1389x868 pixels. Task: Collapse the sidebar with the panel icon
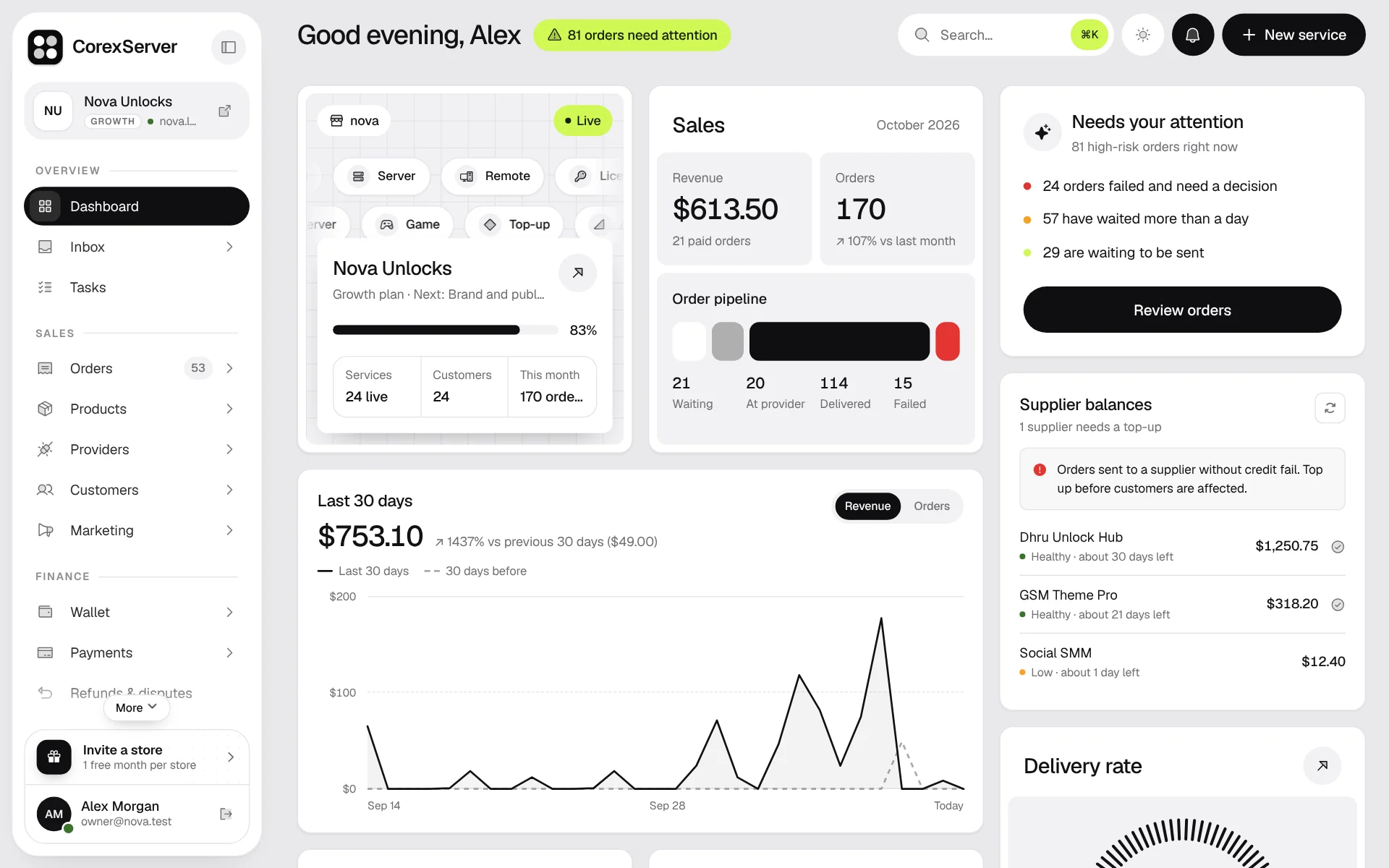click(229, 47)
